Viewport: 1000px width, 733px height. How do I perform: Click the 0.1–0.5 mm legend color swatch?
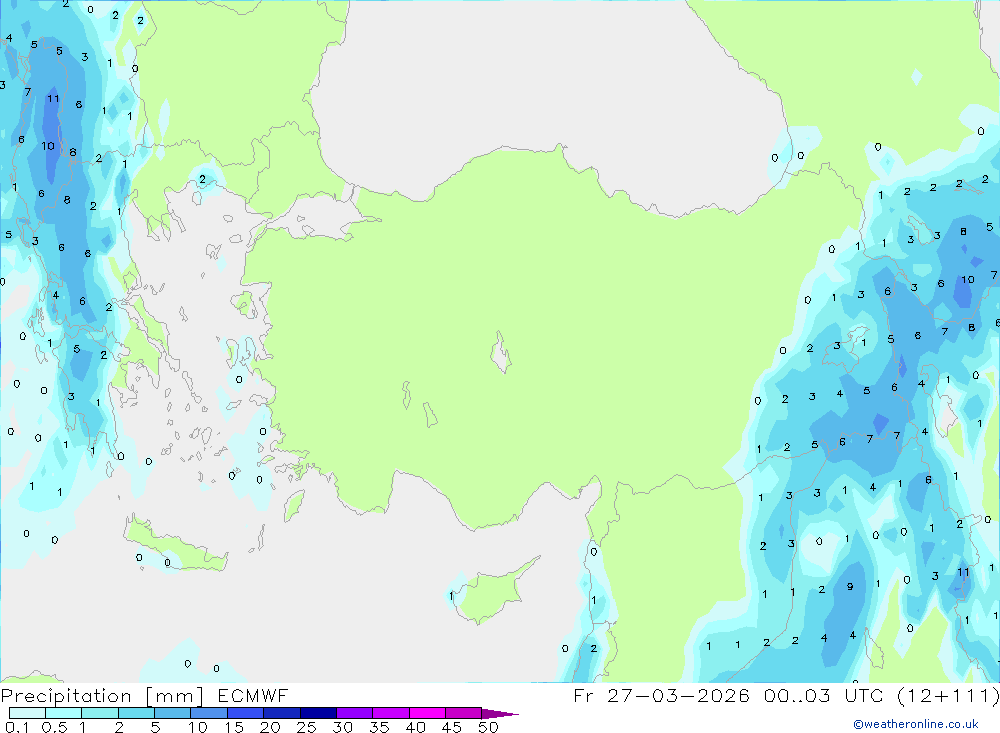27,713
